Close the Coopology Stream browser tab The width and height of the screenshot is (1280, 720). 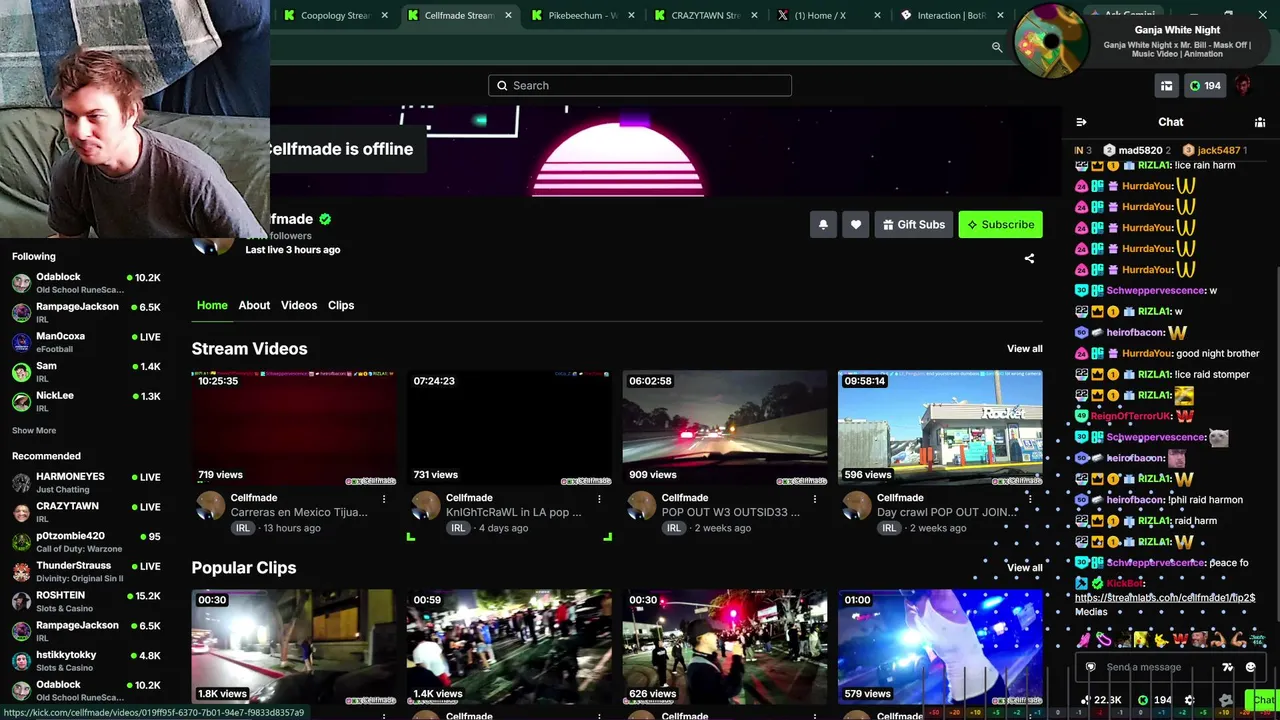(385, 16)
